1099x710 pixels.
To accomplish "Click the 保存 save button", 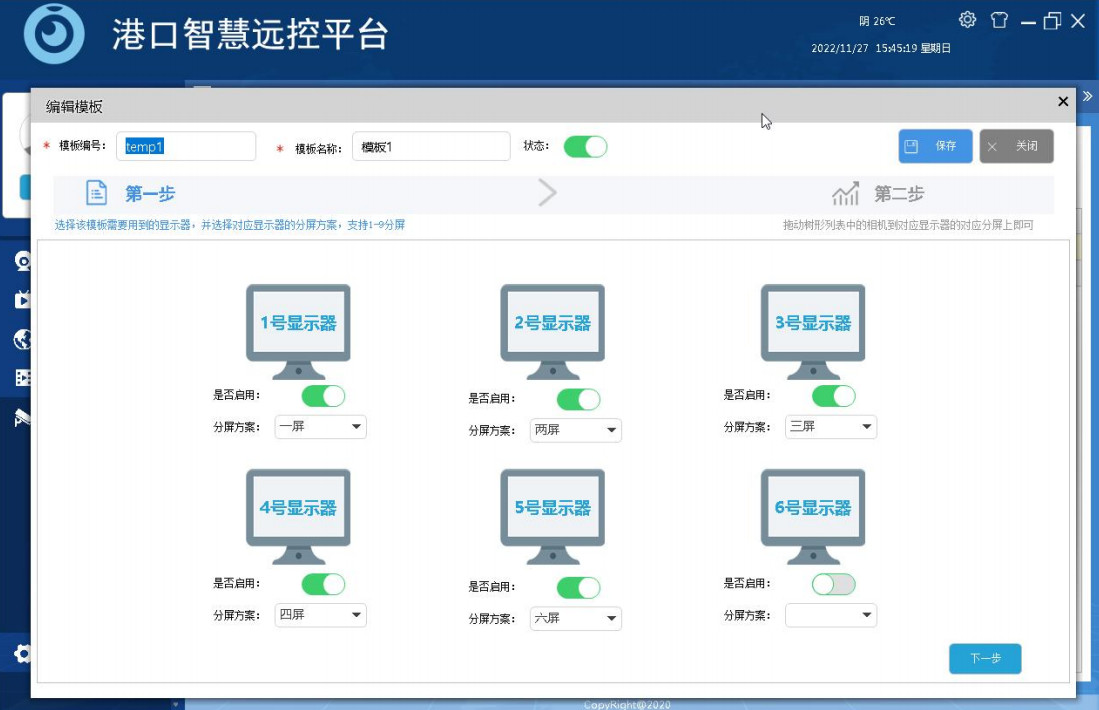I will 935,146.
